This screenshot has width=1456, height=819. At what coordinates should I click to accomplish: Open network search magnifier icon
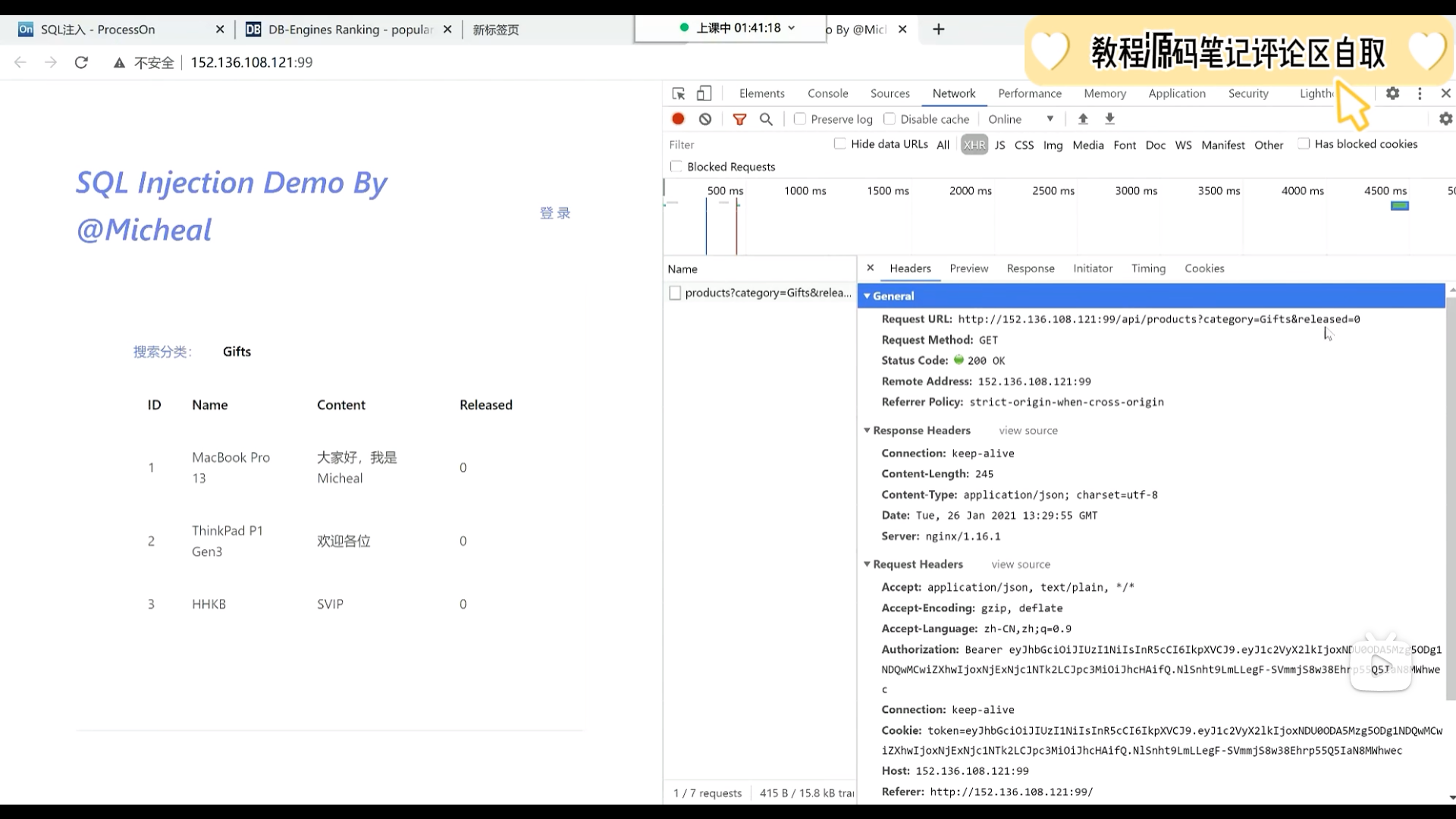766,119
